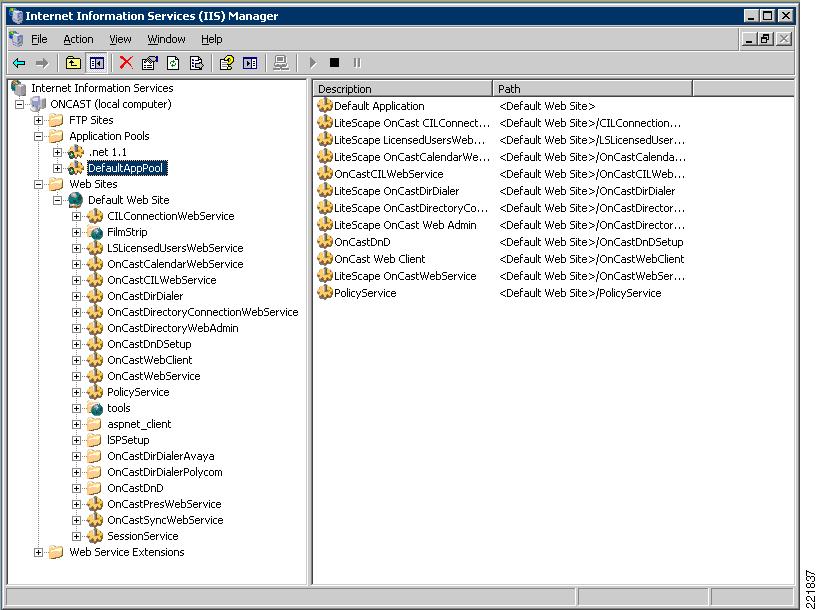Click the FilmStrip globe icon in tree
The width and height of the screenshot is (817, 610).
tap(95, 232)
